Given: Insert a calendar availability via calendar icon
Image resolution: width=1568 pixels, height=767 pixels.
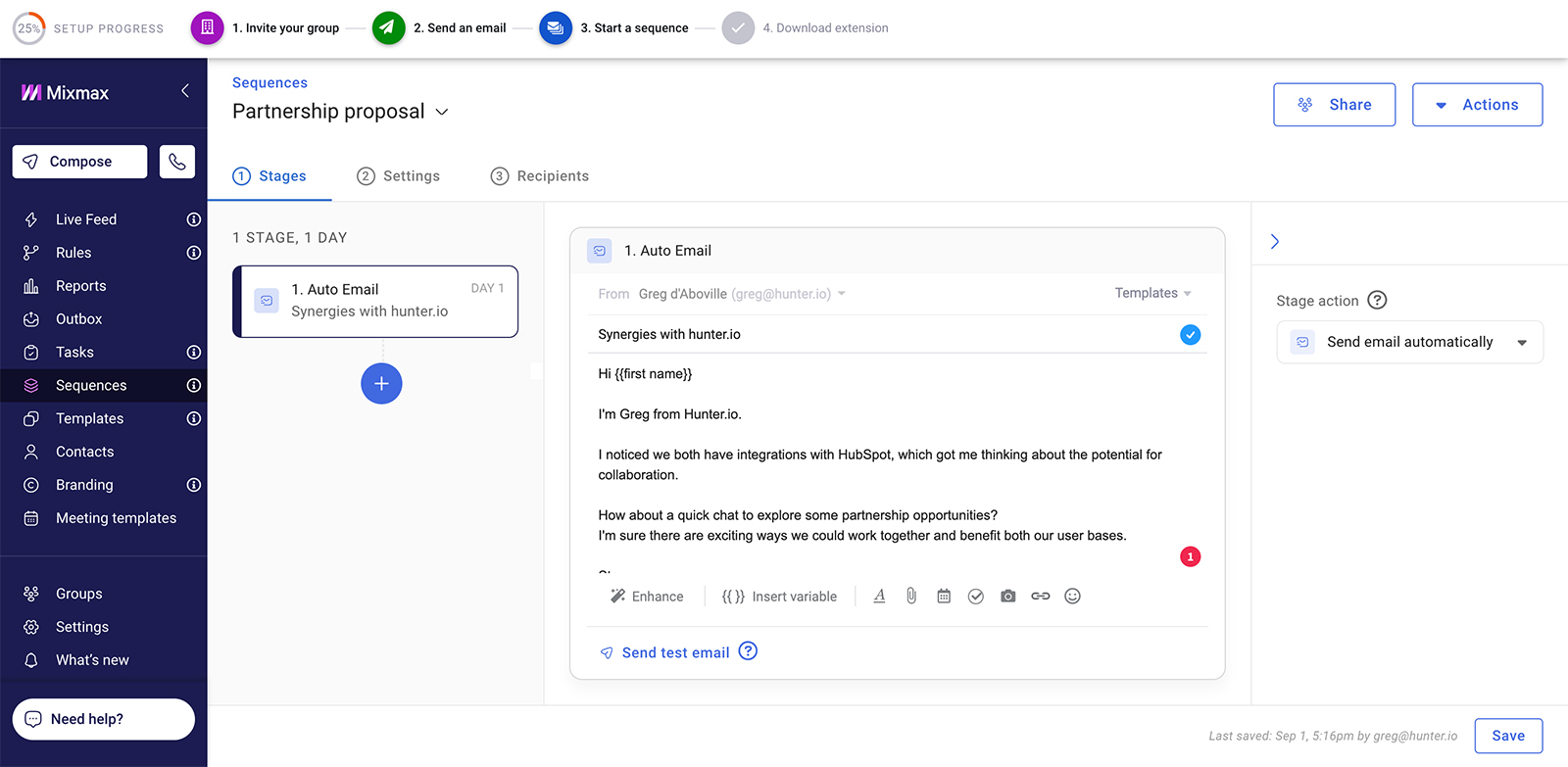Looking at the screenshot, I should [x=944, y=596].
